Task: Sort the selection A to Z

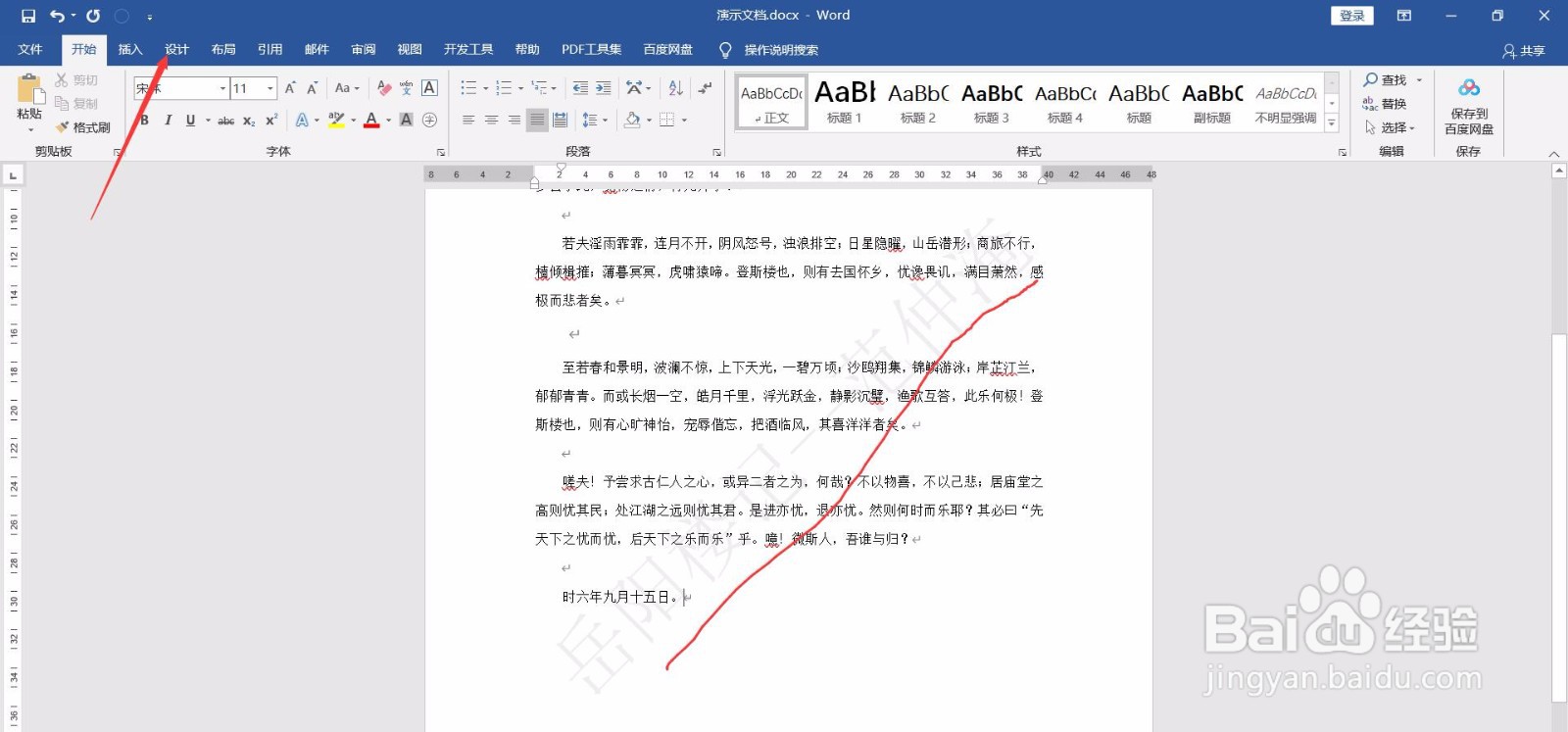Action: click(x=676, y=88)
